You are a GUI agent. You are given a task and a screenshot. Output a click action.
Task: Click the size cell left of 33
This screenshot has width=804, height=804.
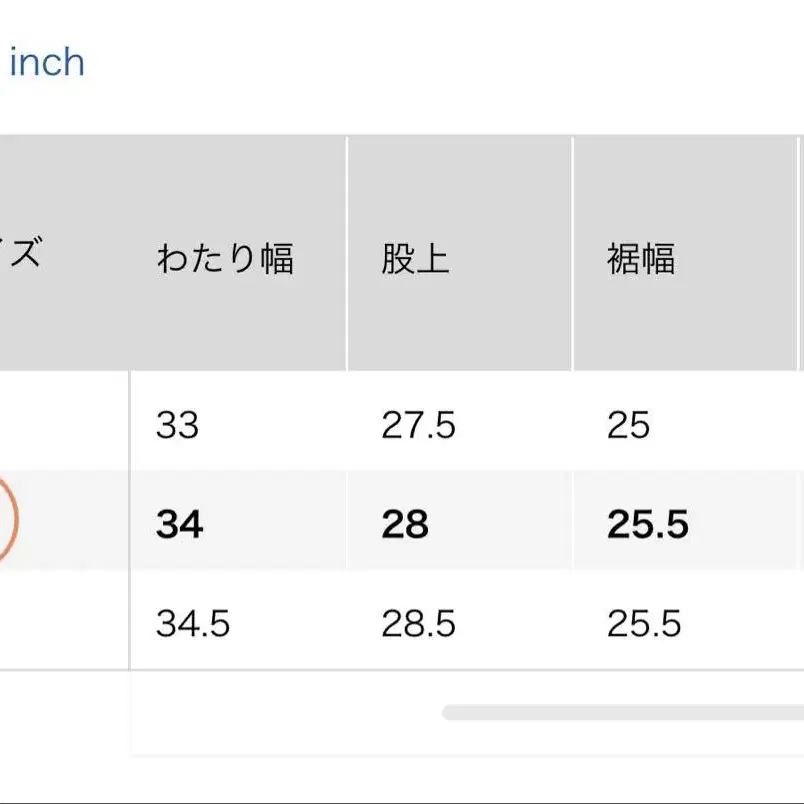coord(60,426)
